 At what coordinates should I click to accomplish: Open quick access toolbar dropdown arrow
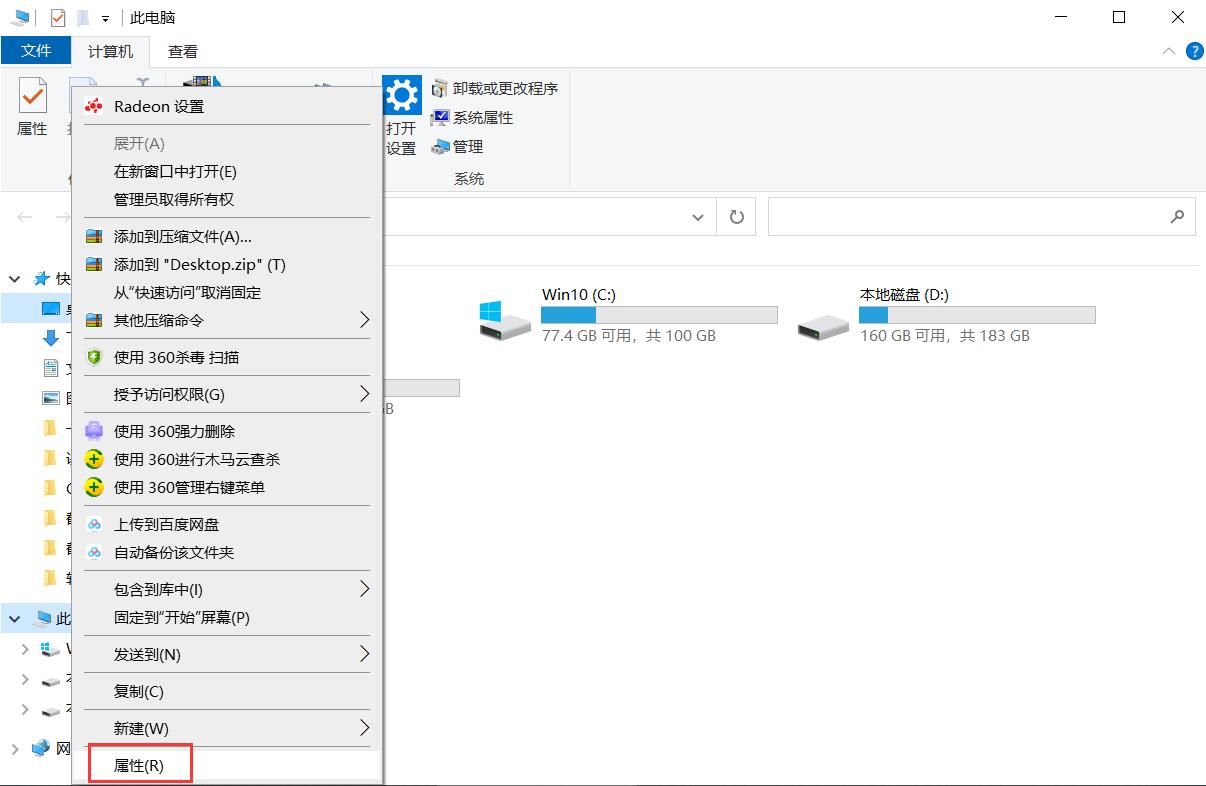pyautogui.click(x=104, y=17)
